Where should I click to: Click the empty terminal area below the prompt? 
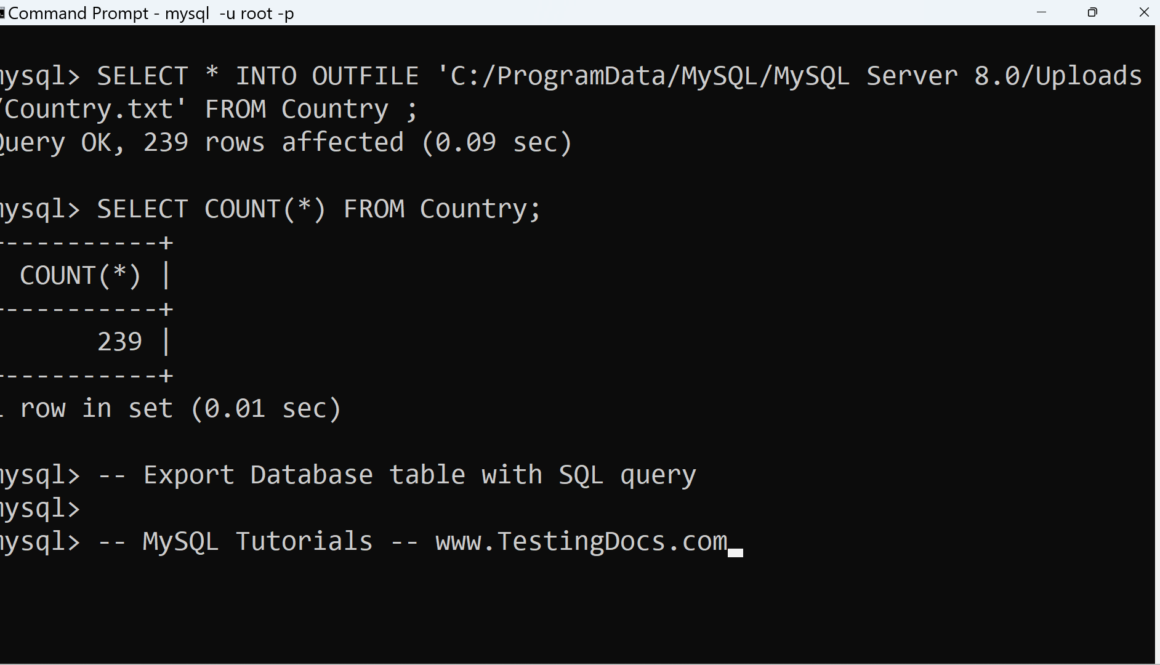580,610
